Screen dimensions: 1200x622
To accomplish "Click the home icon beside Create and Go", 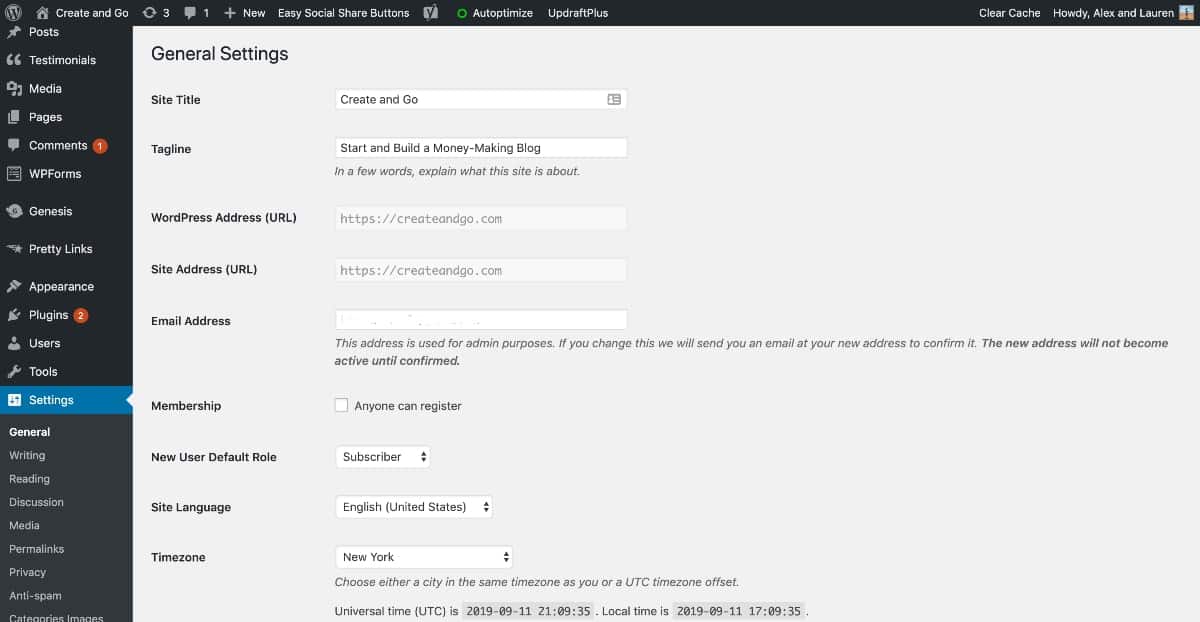I will [x=42, y=13].
